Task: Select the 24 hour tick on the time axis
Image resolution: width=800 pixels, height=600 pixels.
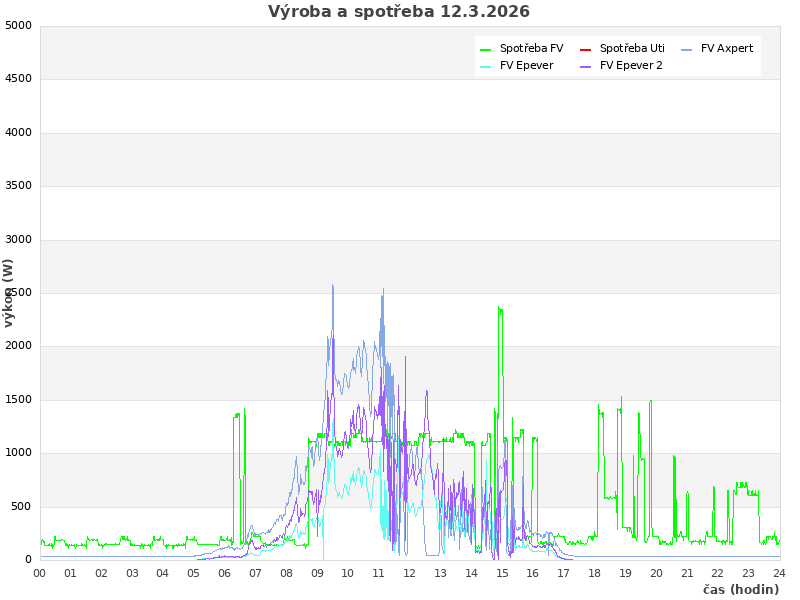Action: (779, 573)
